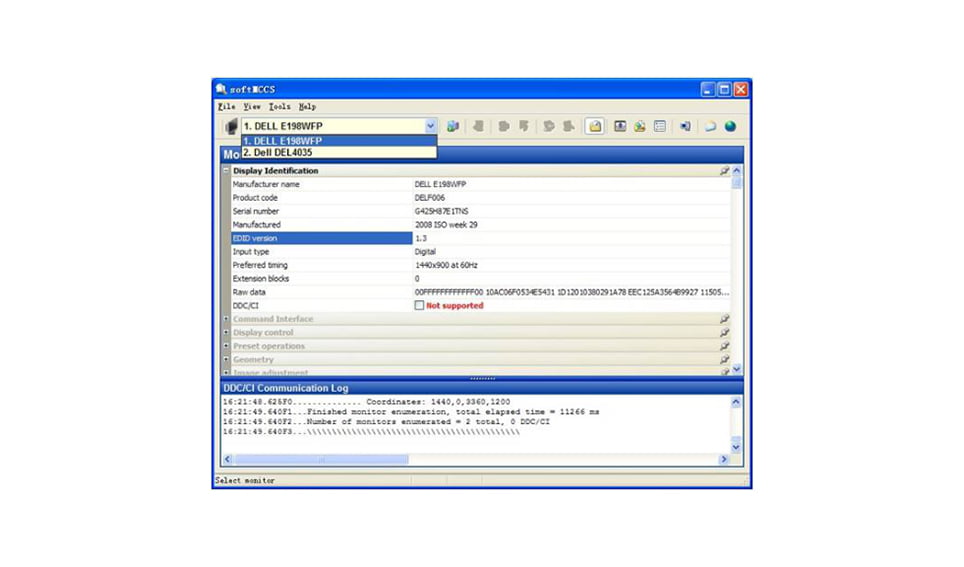The width and height of the screenshot is (964, 567).
Task: Click the communication log scroll-down arrow
Action: coord(736,447)
